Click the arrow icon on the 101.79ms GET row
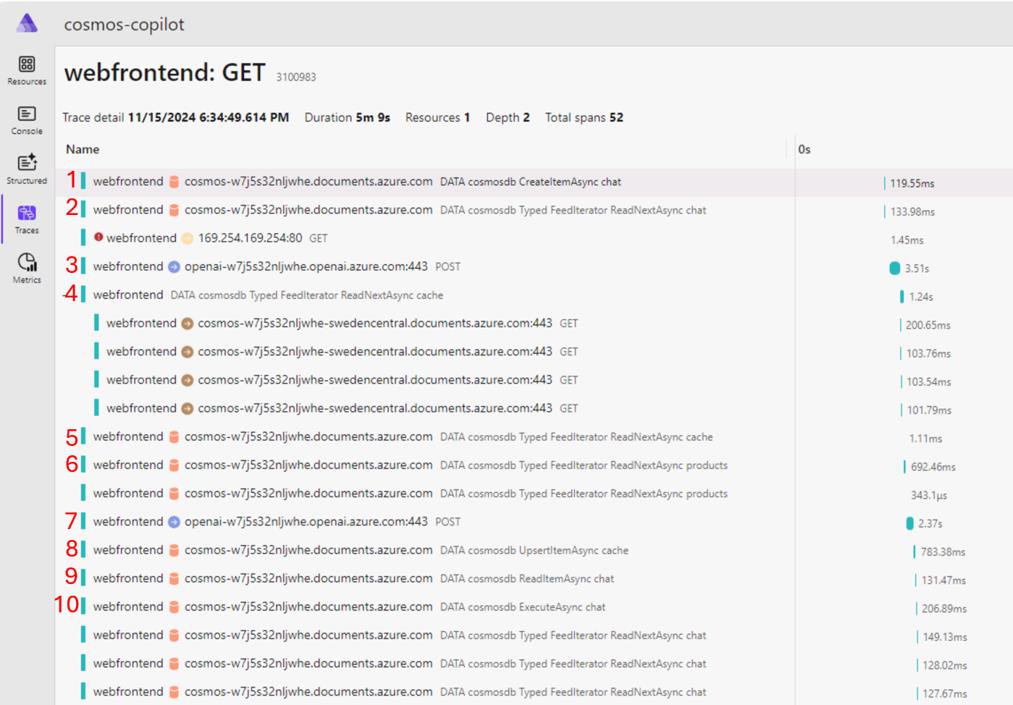The image size is (1013, 705). coord(187,408)
